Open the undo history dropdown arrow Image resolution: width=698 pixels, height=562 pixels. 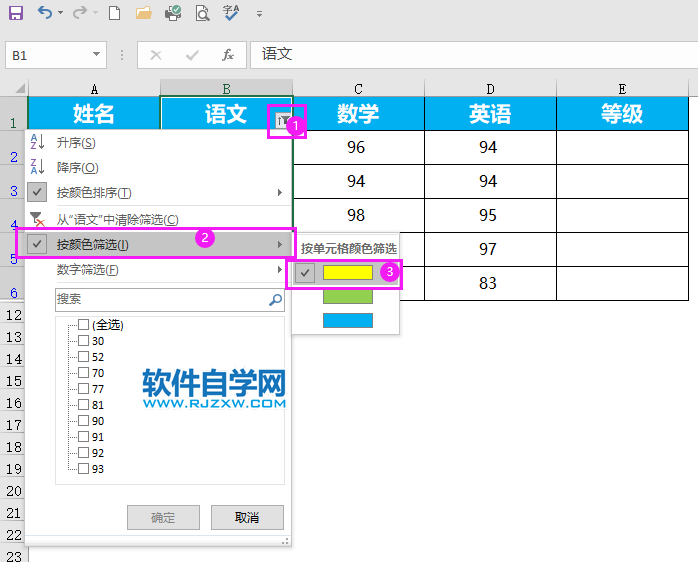coord(61,13)
